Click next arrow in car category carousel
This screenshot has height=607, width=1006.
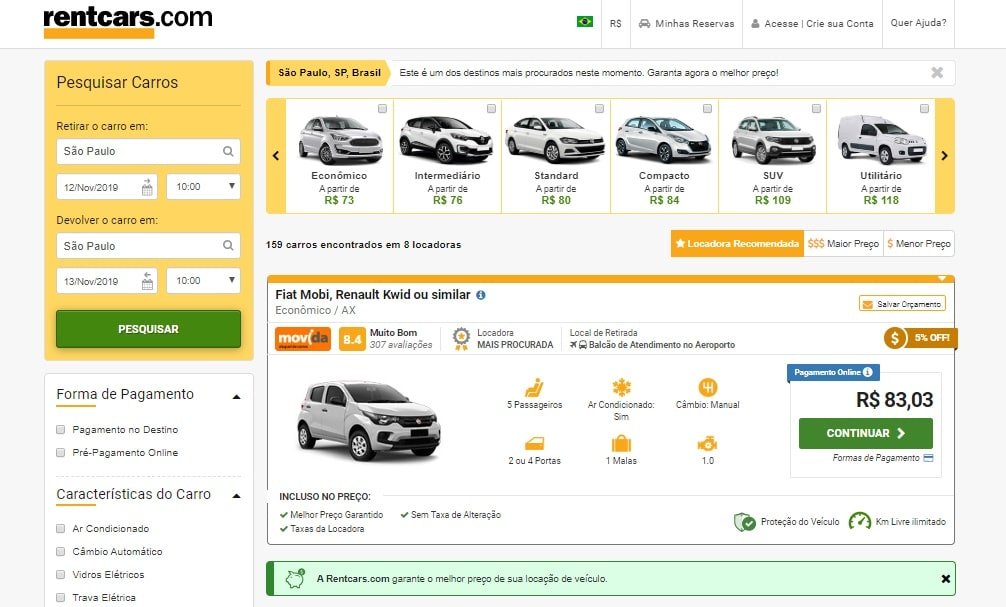944,155
